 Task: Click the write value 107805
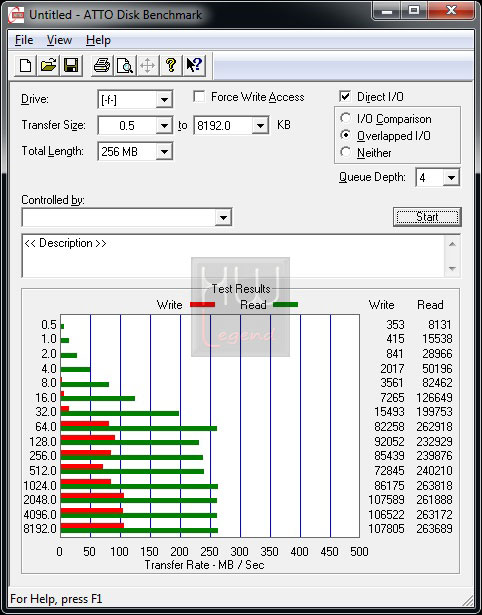[x=386, y=529]
